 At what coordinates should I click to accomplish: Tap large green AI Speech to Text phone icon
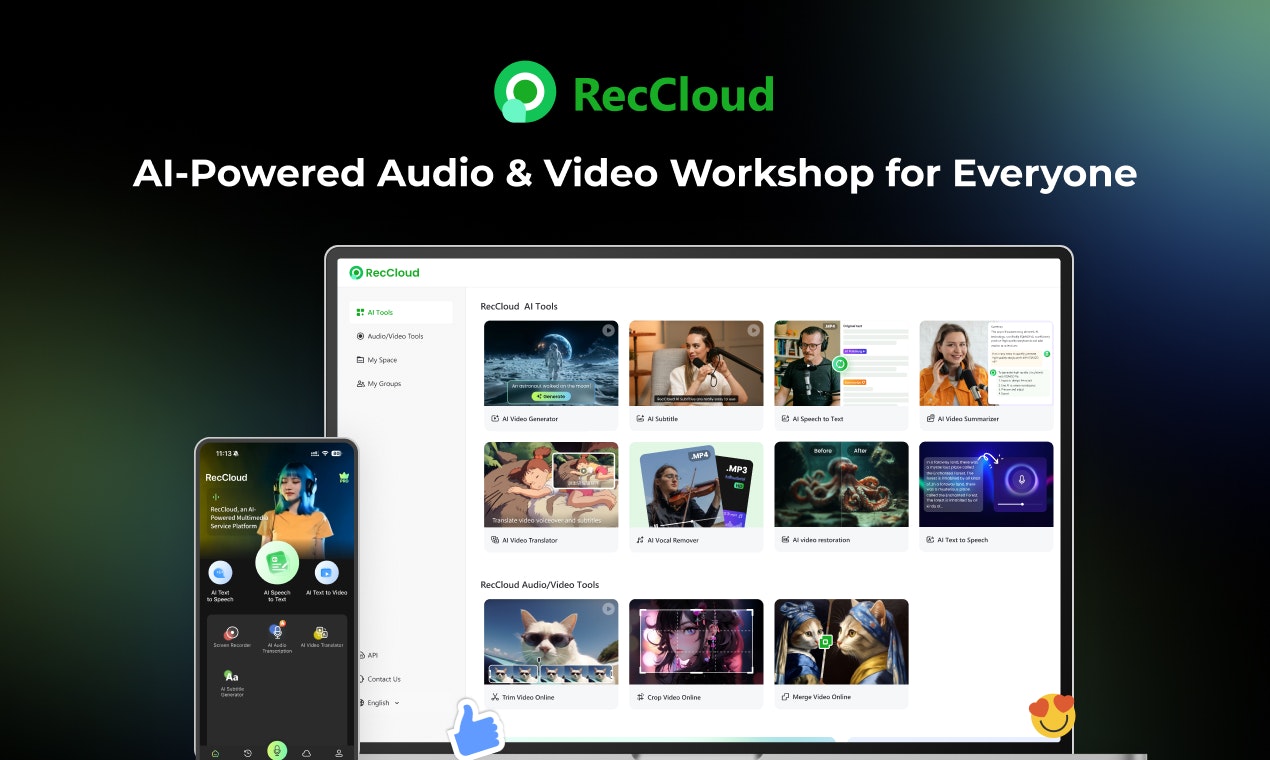[x=277, y=563]
